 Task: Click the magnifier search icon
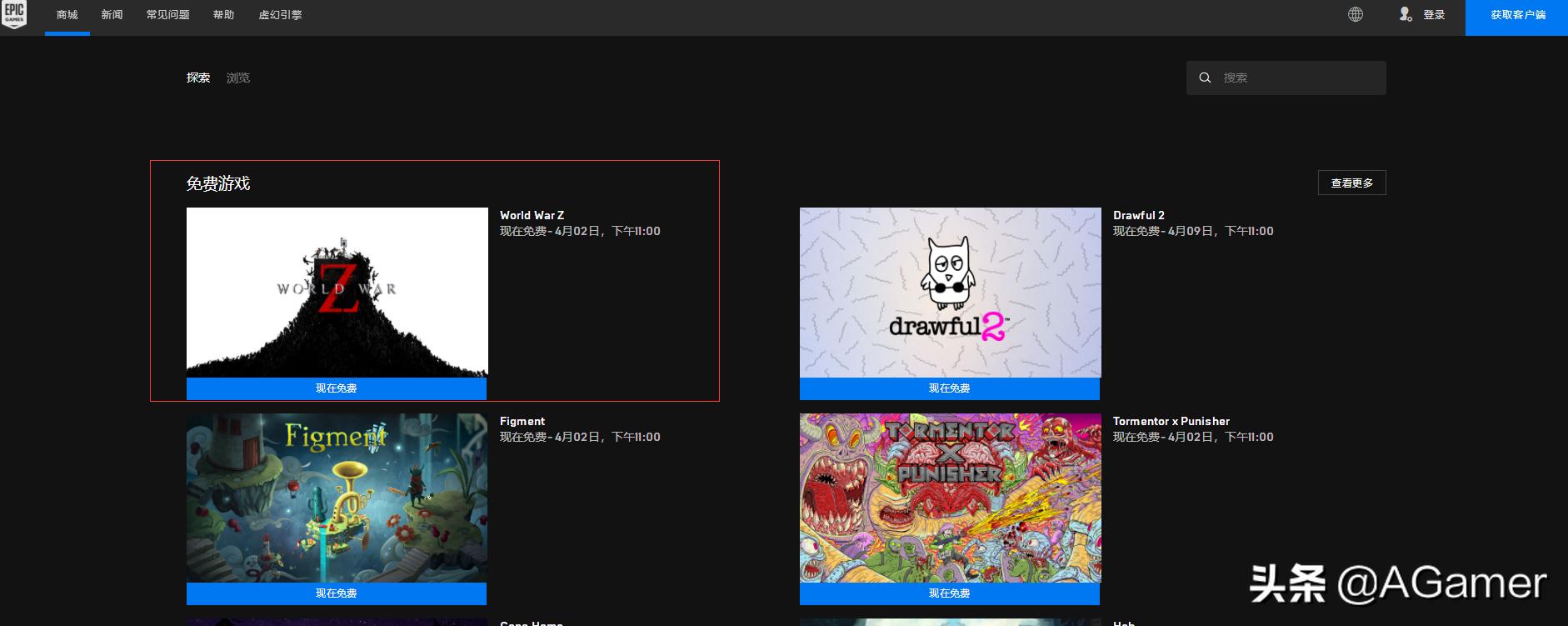[x=1205, y=78]
